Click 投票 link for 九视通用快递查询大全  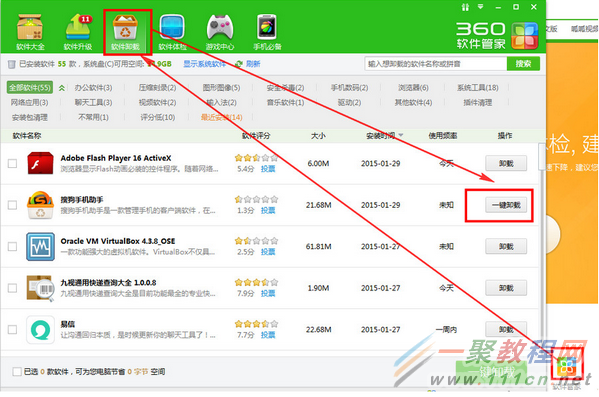click(x=268, y=293)
